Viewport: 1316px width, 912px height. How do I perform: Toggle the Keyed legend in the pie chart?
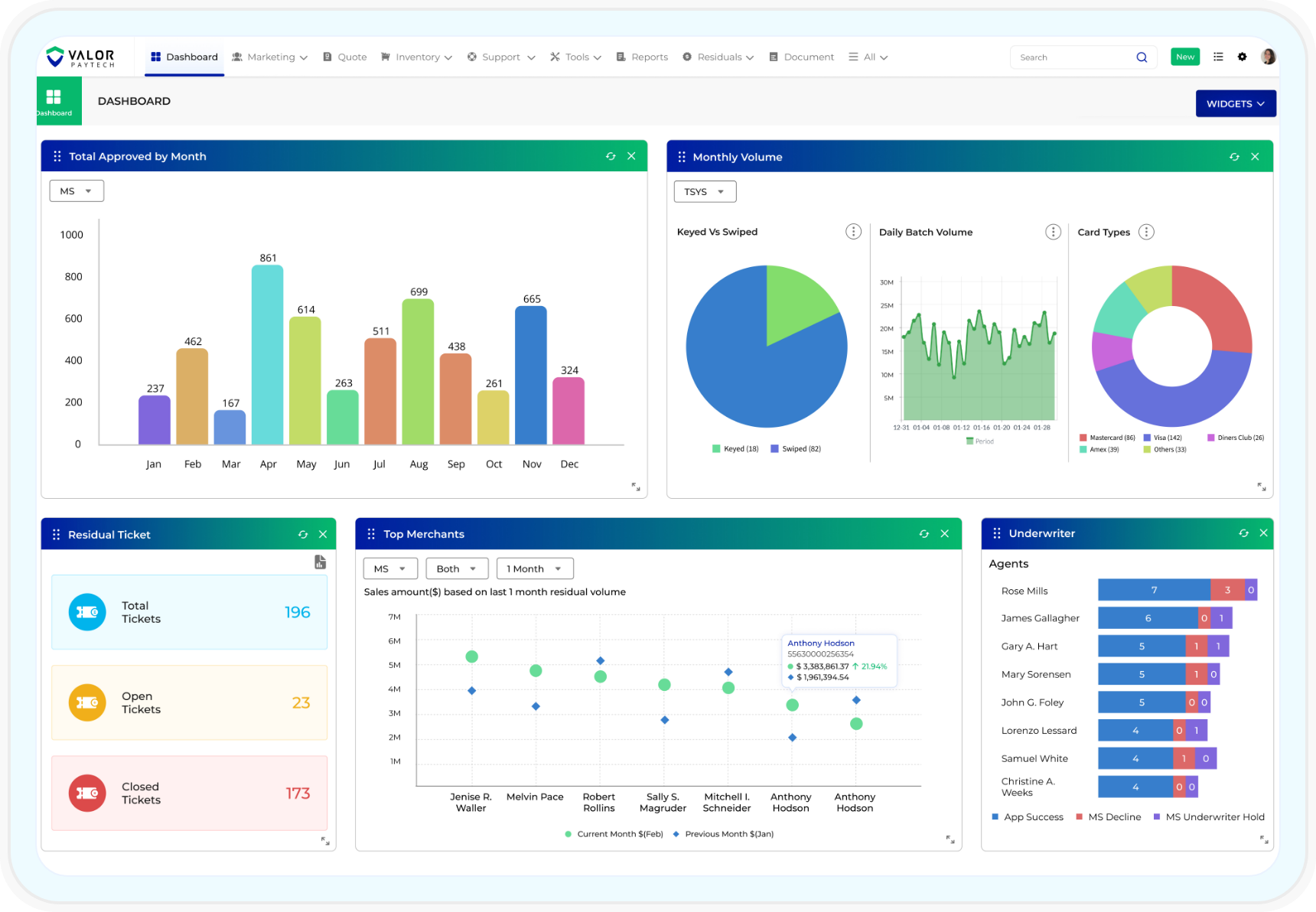point(735,448)
